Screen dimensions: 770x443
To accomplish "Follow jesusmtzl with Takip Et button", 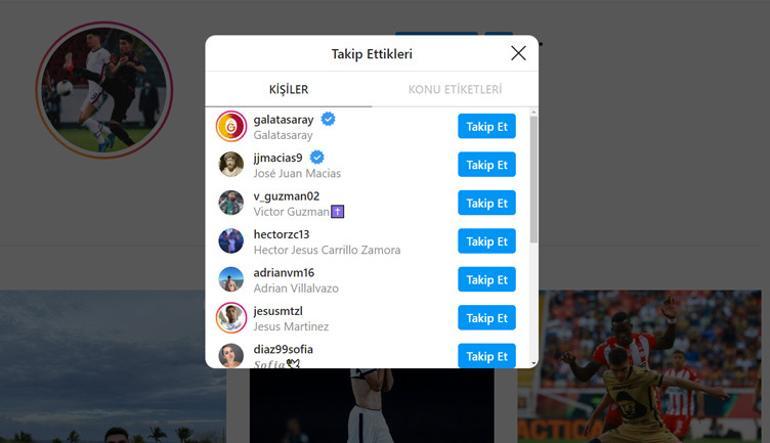I will (487, 318).
